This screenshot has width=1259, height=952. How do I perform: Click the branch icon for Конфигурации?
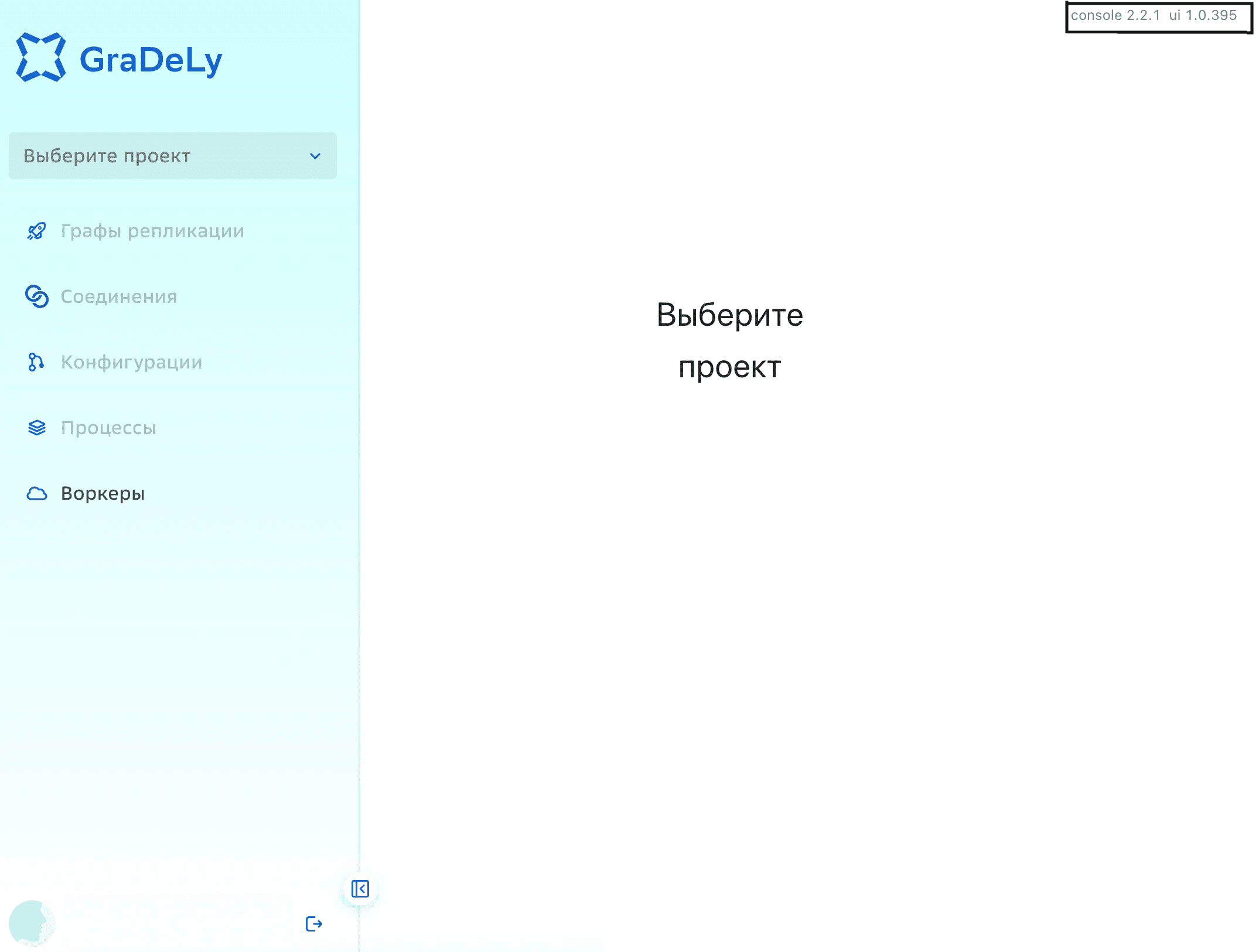(36, 362)
